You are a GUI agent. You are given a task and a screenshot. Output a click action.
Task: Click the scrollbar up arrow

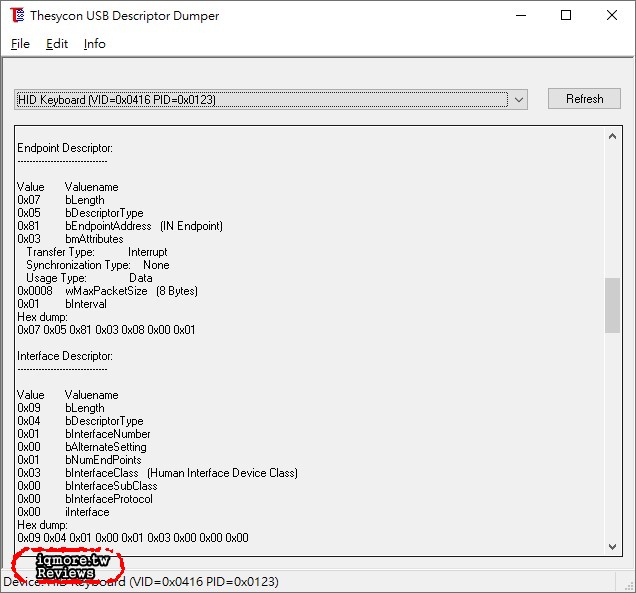[x=612, y=136]
